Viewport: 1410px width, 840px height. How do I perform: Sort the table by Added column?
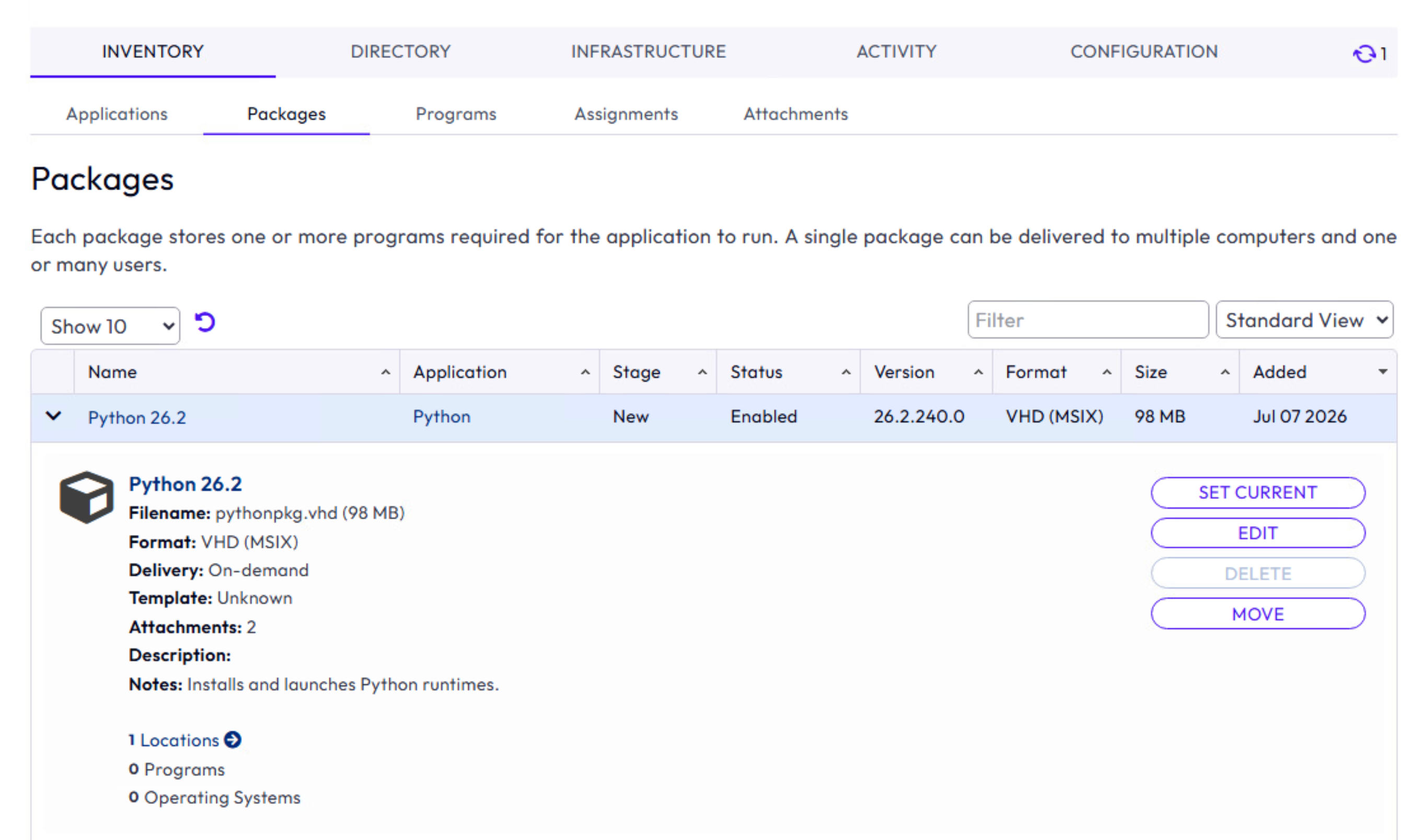click(1318, 372)
